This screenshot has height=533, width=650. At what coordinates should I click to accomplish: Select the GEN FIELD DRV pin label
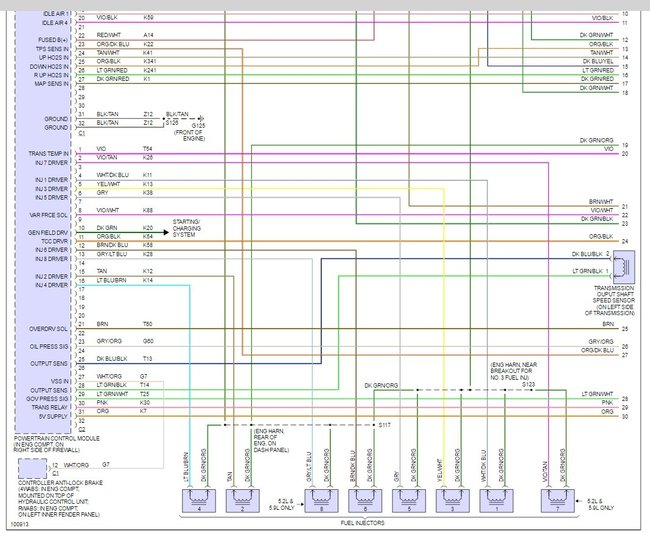pyautogui.click(x=48, y=233)
